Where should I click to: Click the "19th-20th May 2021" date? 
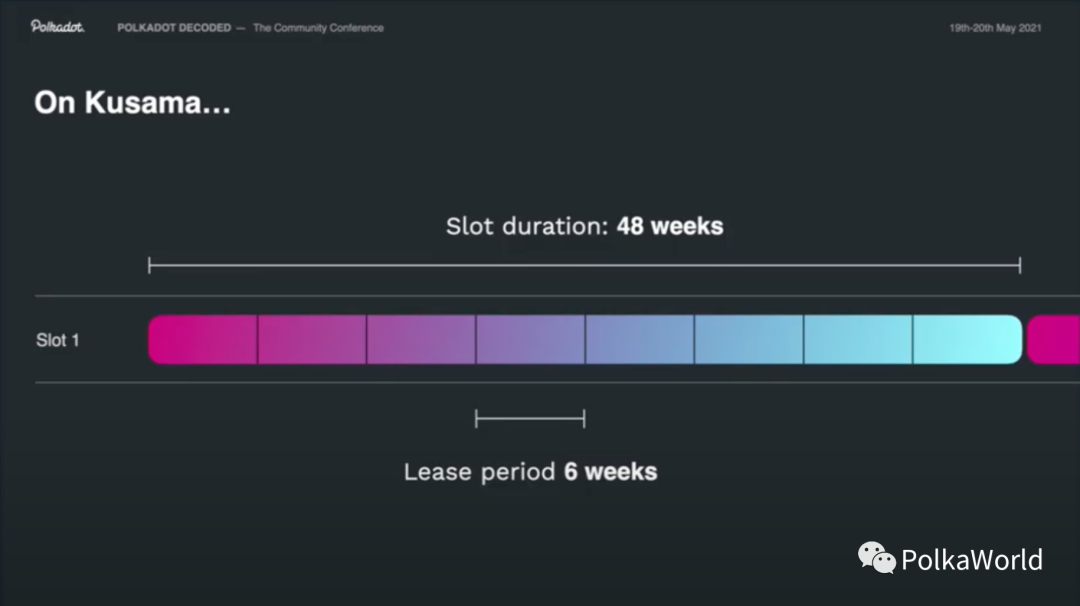(995, 28)
